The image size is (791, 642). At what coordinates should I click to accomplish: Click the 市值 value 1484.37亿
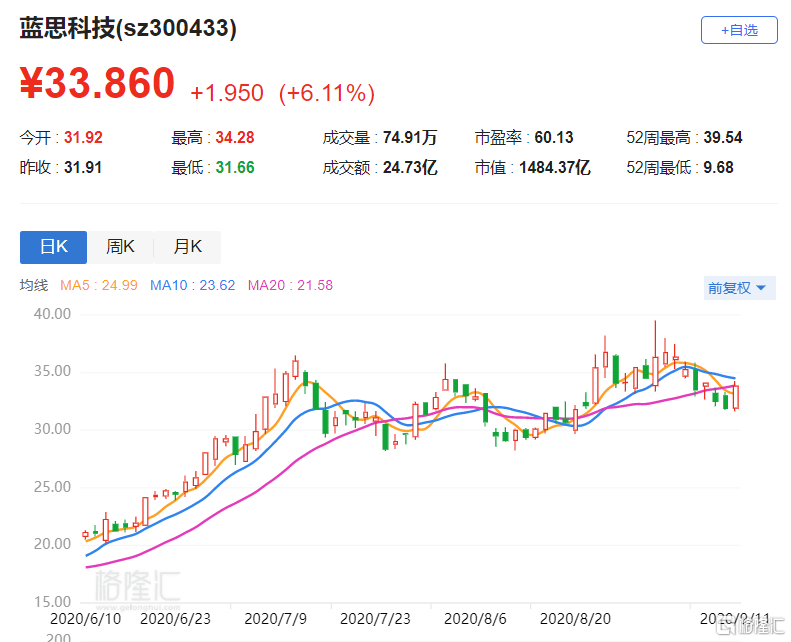[555, 167]
